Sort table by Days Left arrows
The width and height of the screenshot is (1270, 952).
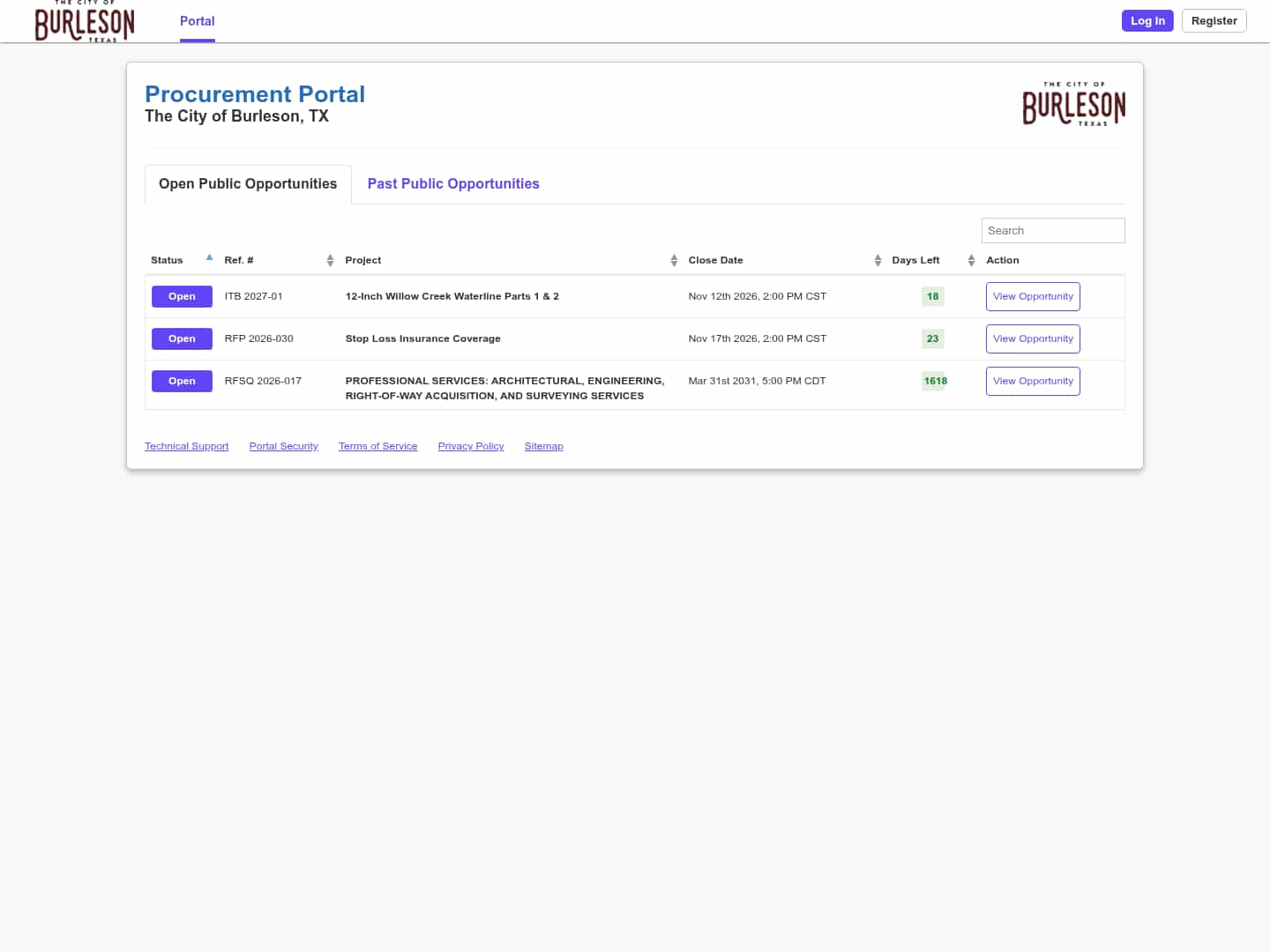[971, 260]
